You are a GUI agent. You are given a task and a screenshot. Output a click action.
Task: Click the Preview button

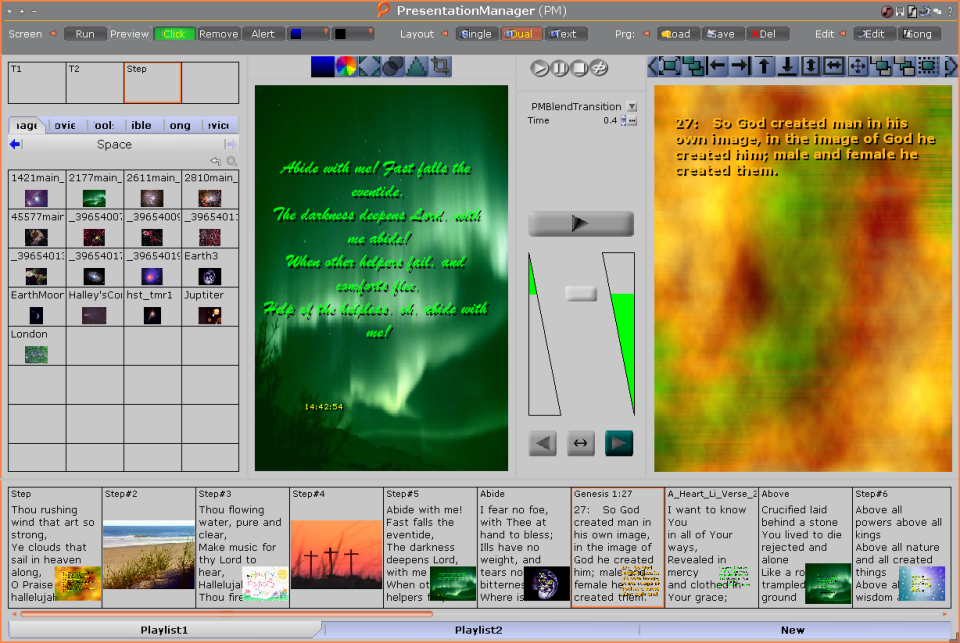(129, 33)
